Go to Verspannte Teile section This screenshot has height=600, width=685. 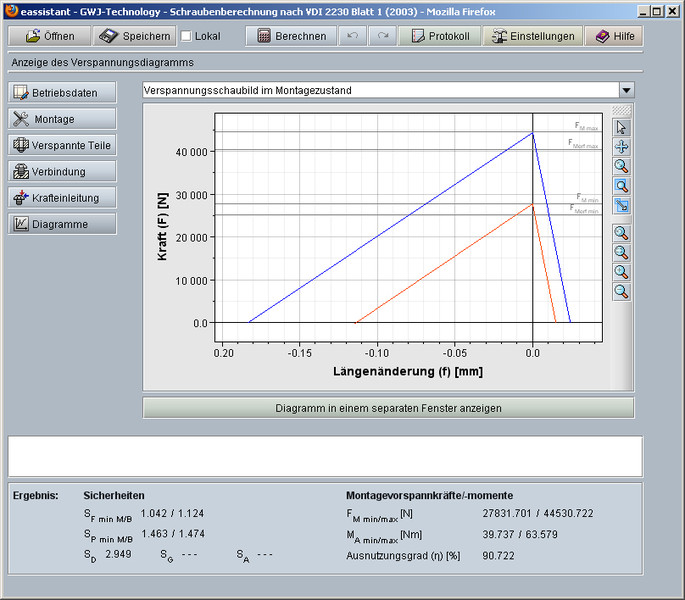62,145
